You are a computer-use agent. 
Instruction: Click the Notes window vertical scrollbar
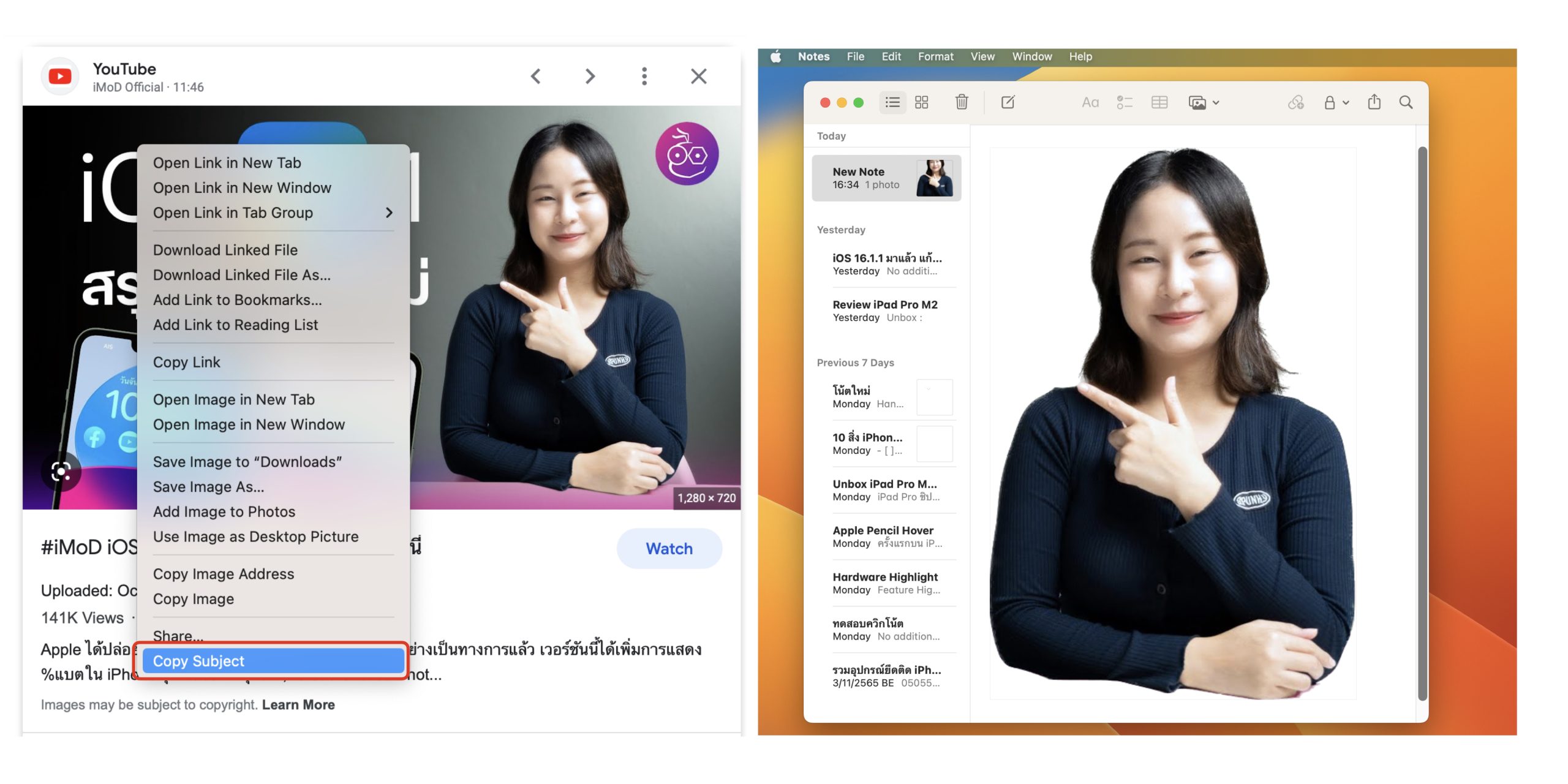pyautogui.click(x=1422, y=423)
